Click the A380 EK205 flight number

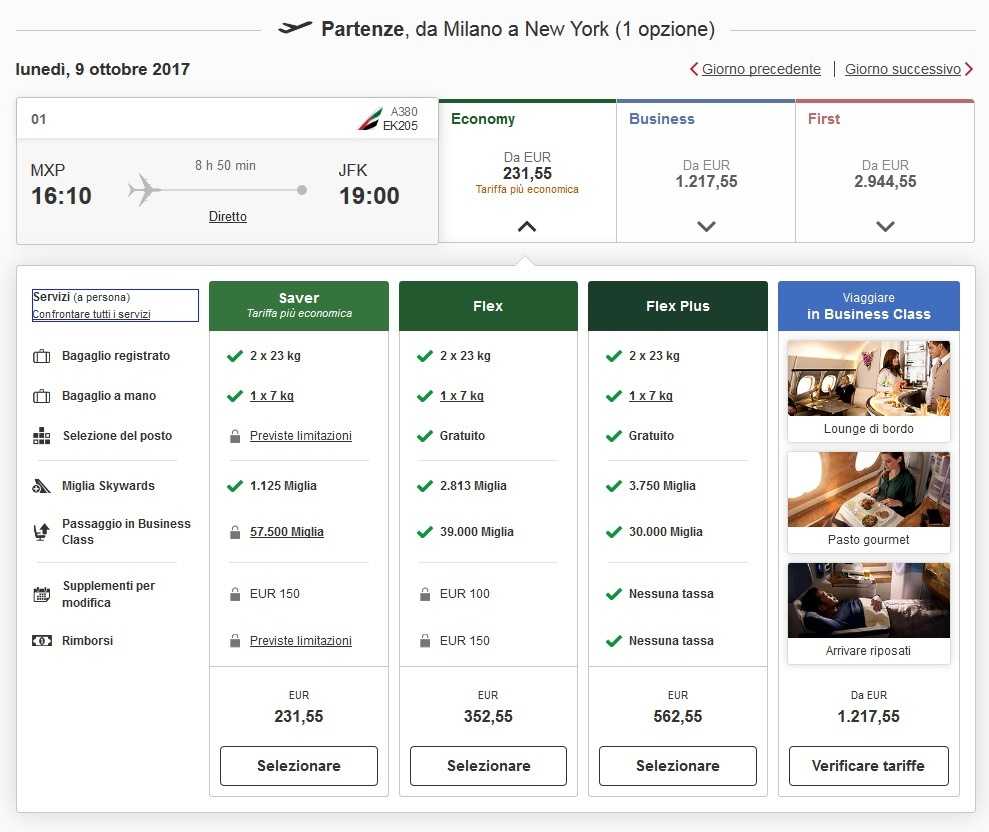click(x=401, y=119)
